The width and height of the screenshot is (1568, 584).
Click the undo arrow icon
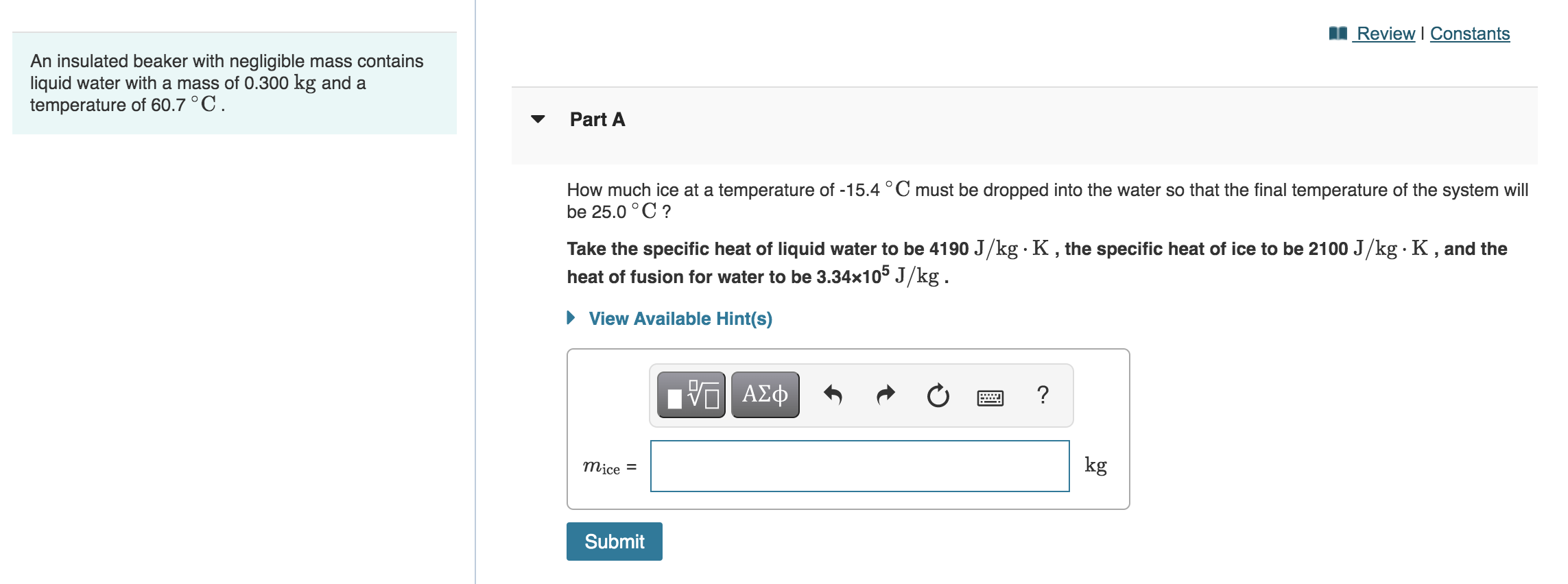[833, 396]
